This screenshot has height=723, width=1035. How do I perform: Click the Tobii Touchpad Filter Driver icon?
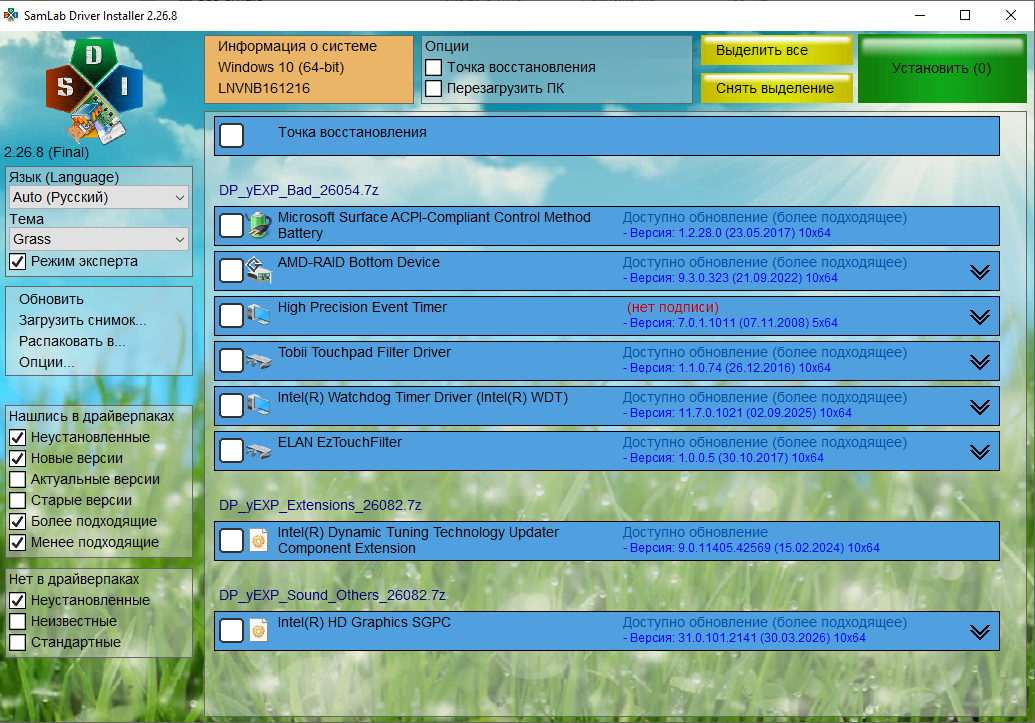click(259, 361)
